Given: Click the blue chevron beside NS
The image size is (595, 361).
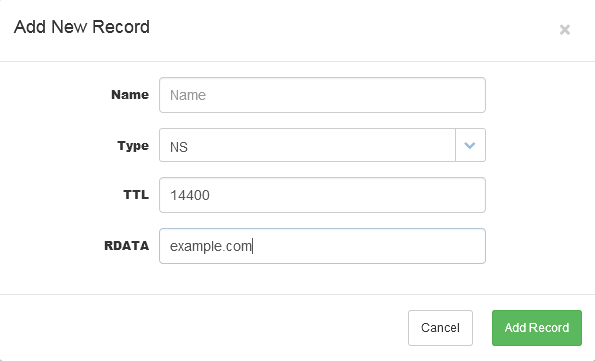Looking at the screenshot, I should tap(470, 145).
